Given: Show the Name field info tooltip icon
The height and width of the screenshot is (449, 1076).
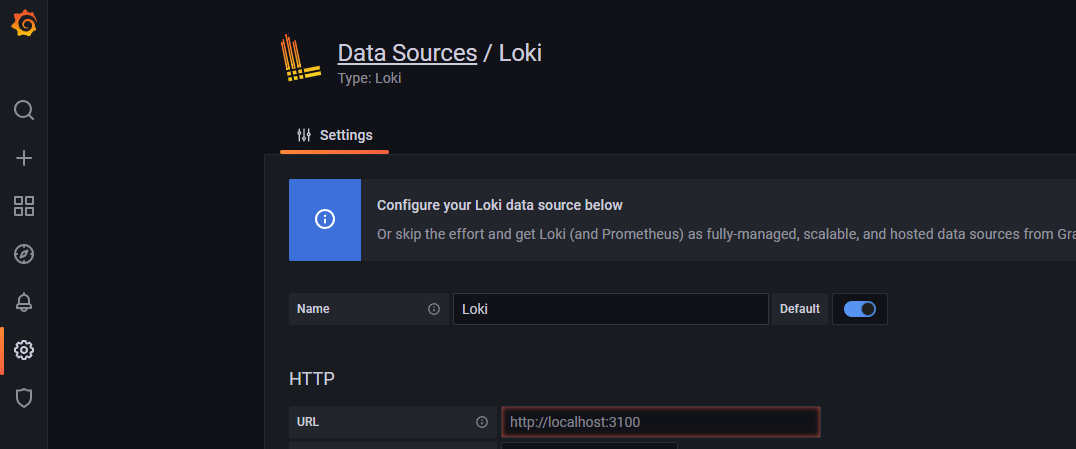Looking at the screenshot, I should pos(434,309).
